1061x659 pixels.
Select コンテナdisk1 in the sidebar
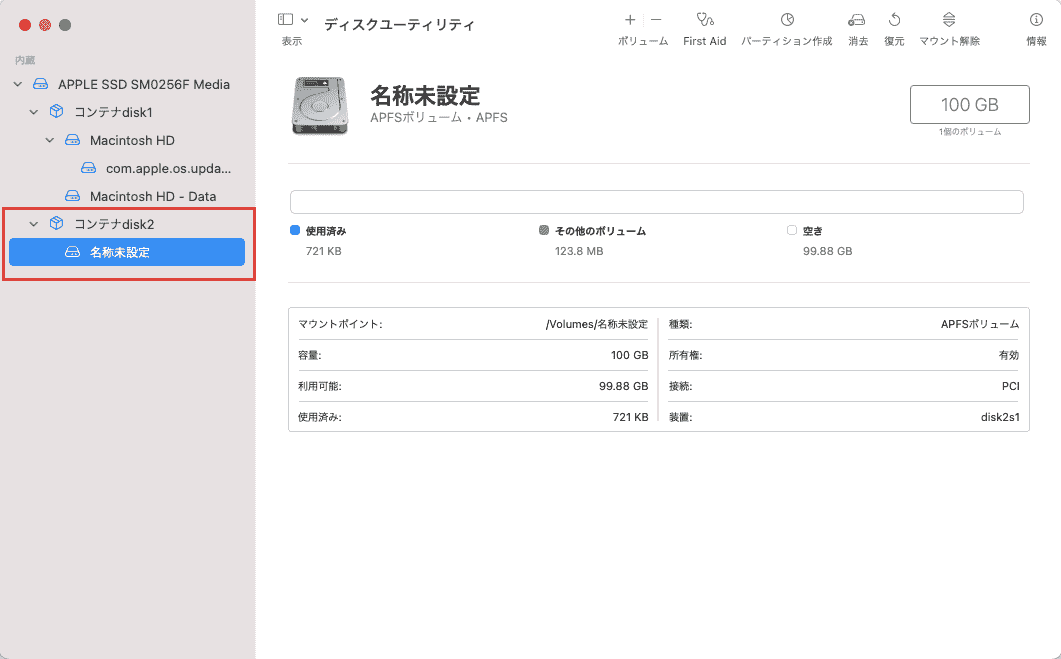click(113, 112)
